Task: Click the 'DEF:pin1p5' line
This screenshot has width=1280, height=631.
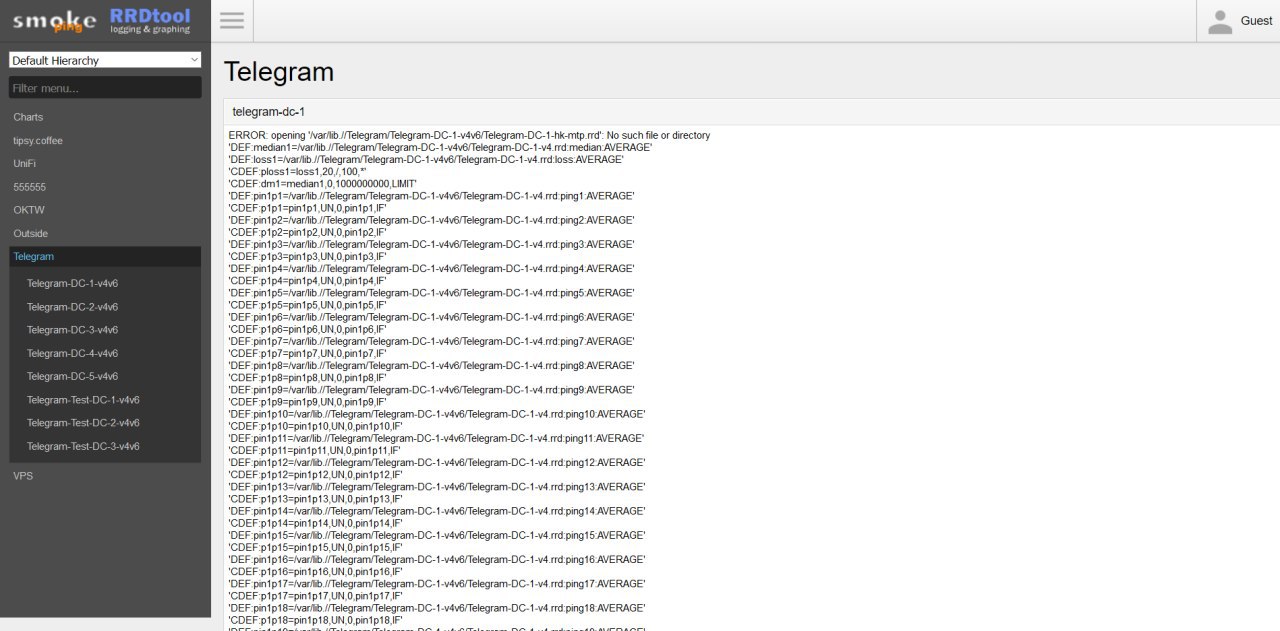Action: 431,293
